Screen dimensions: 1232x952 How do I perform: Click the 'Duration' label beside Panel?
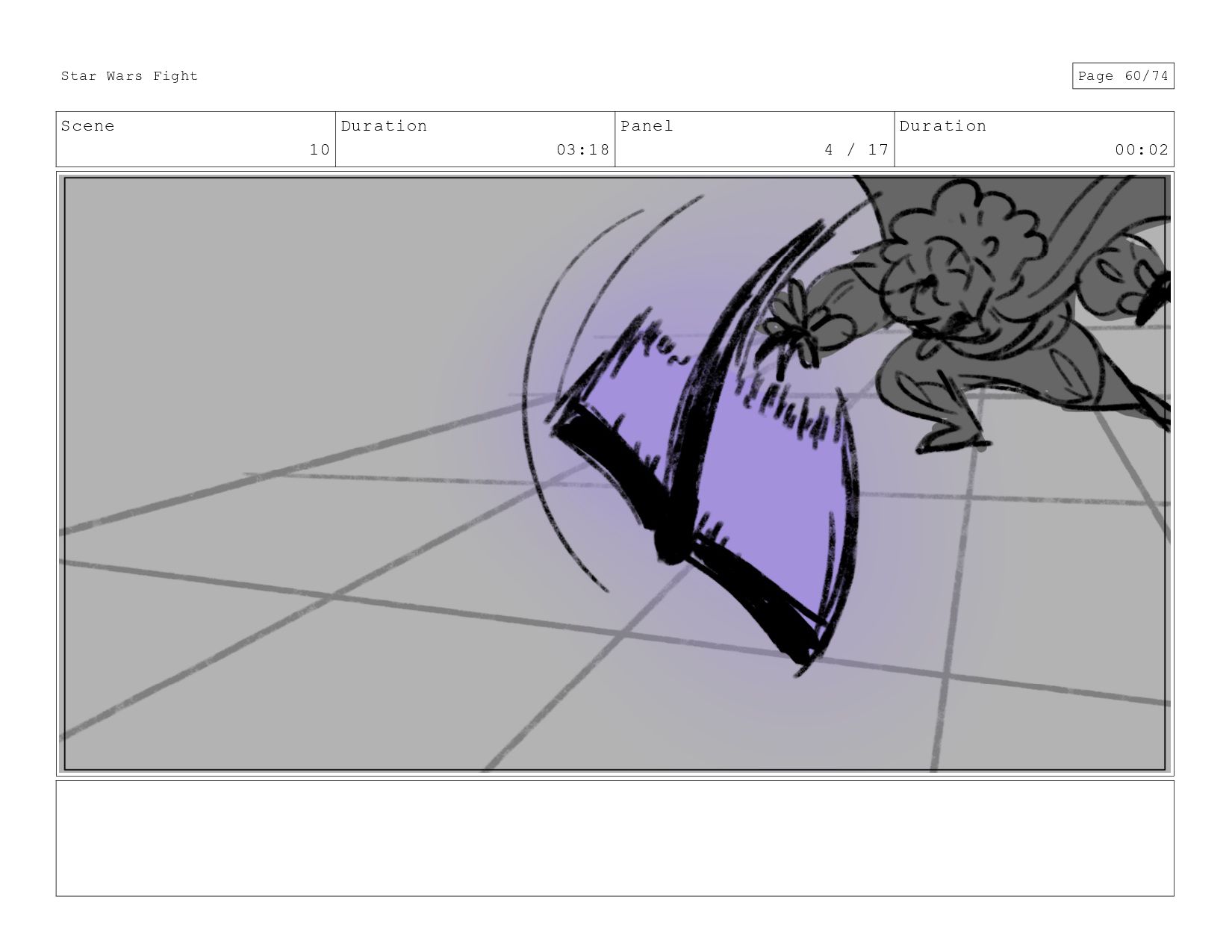point(942,126)
